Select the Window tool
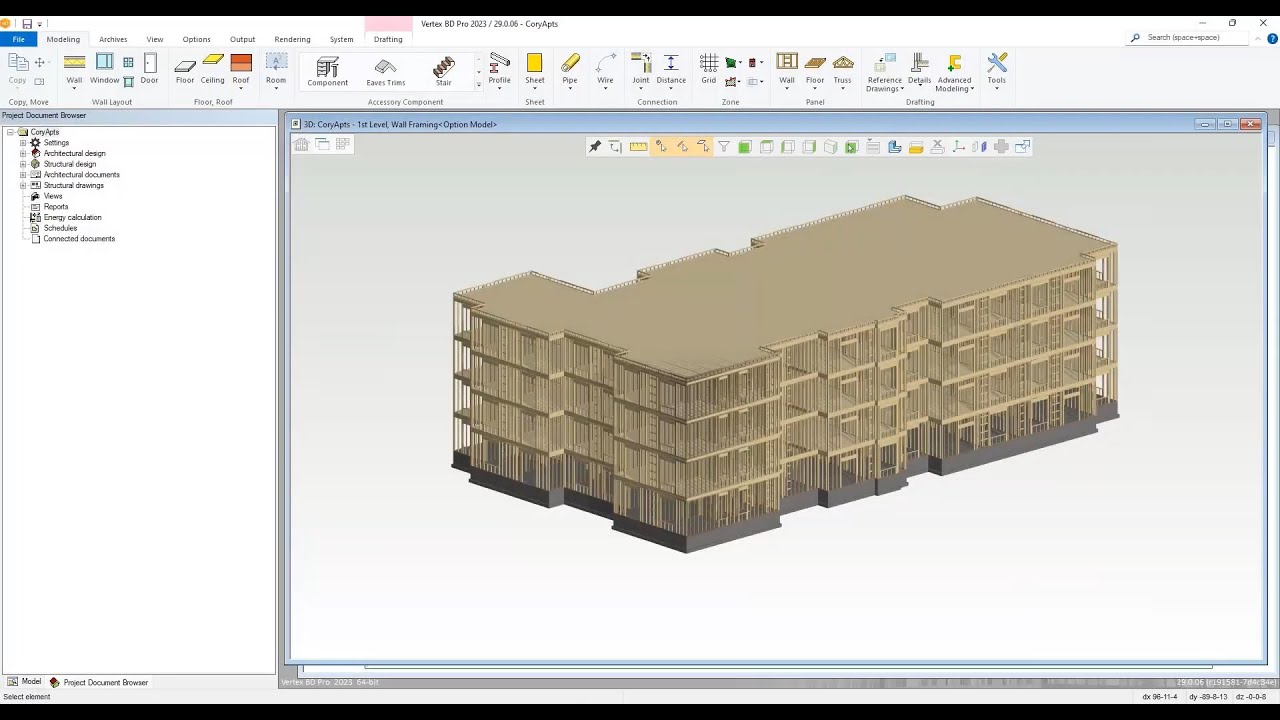 [x=104, y=68]
